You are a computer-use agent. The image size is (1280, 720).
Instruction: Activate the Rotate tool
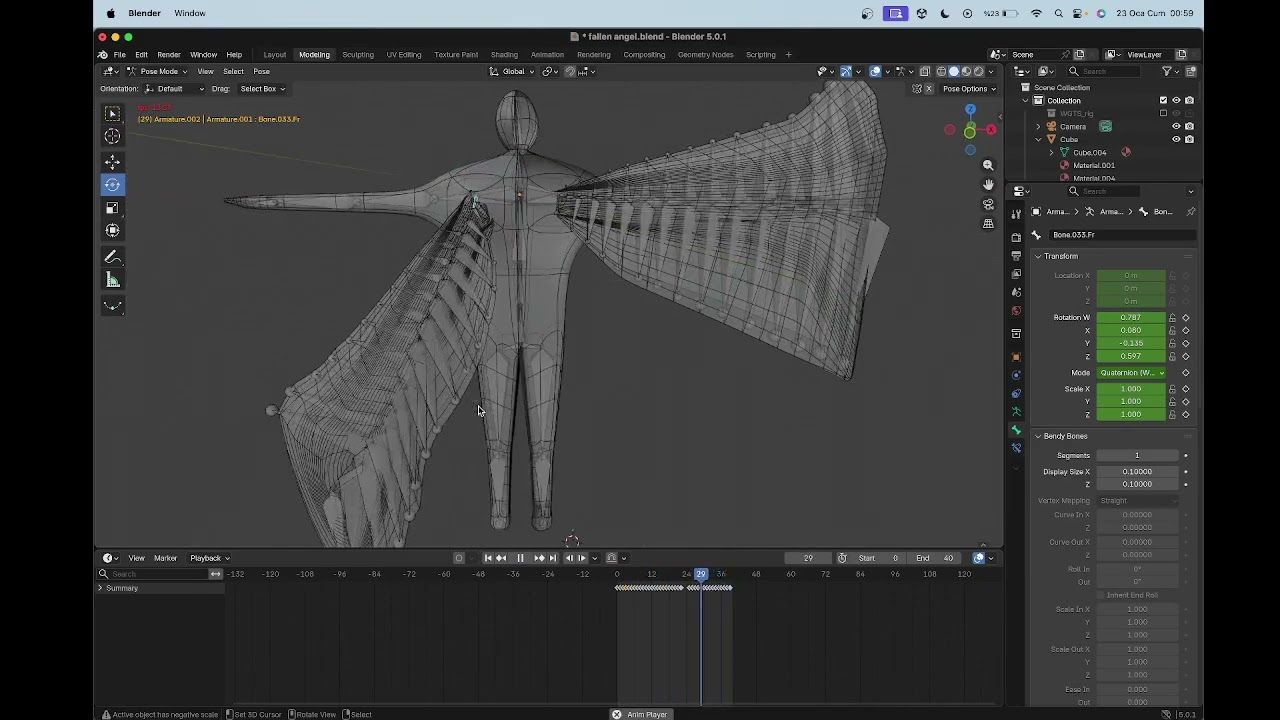(x=112, y=185)
